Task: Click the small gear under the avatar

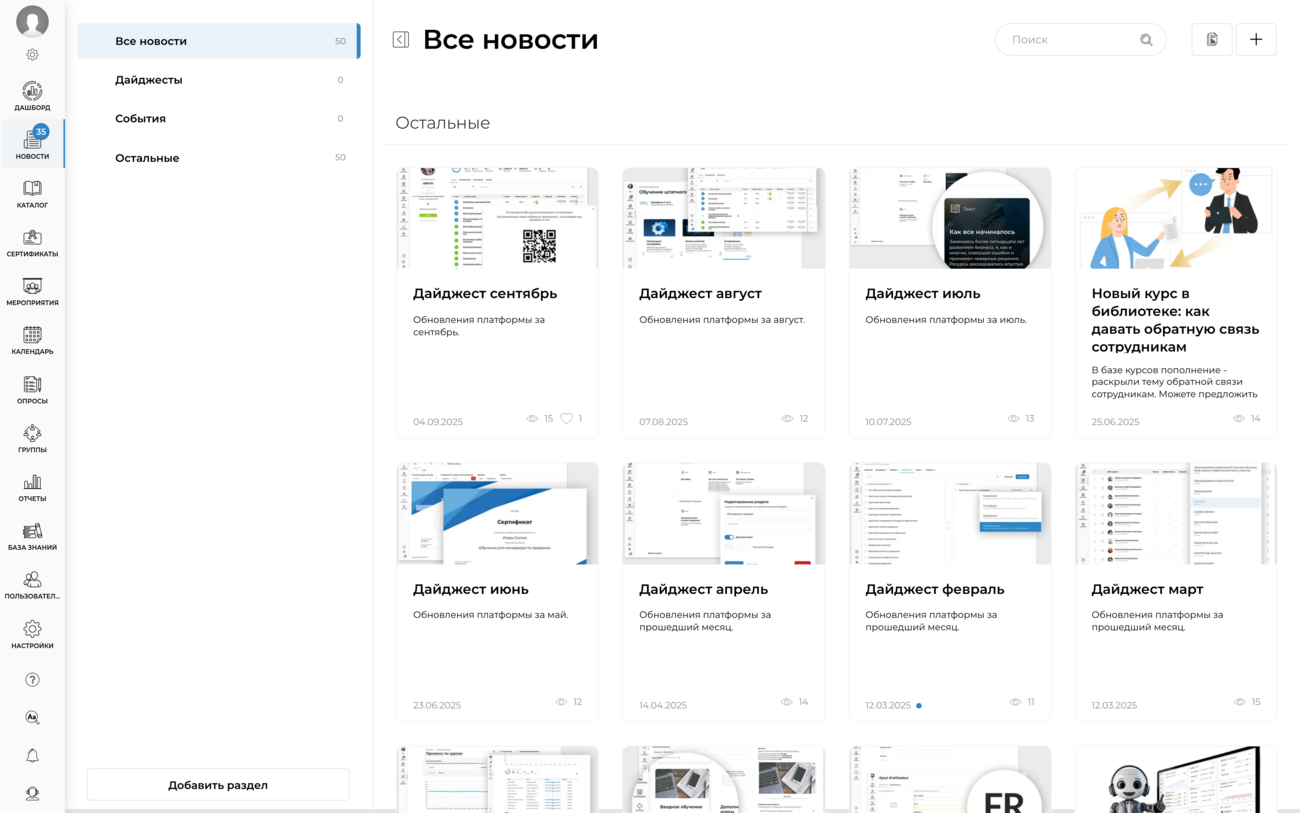Action: 32,55
